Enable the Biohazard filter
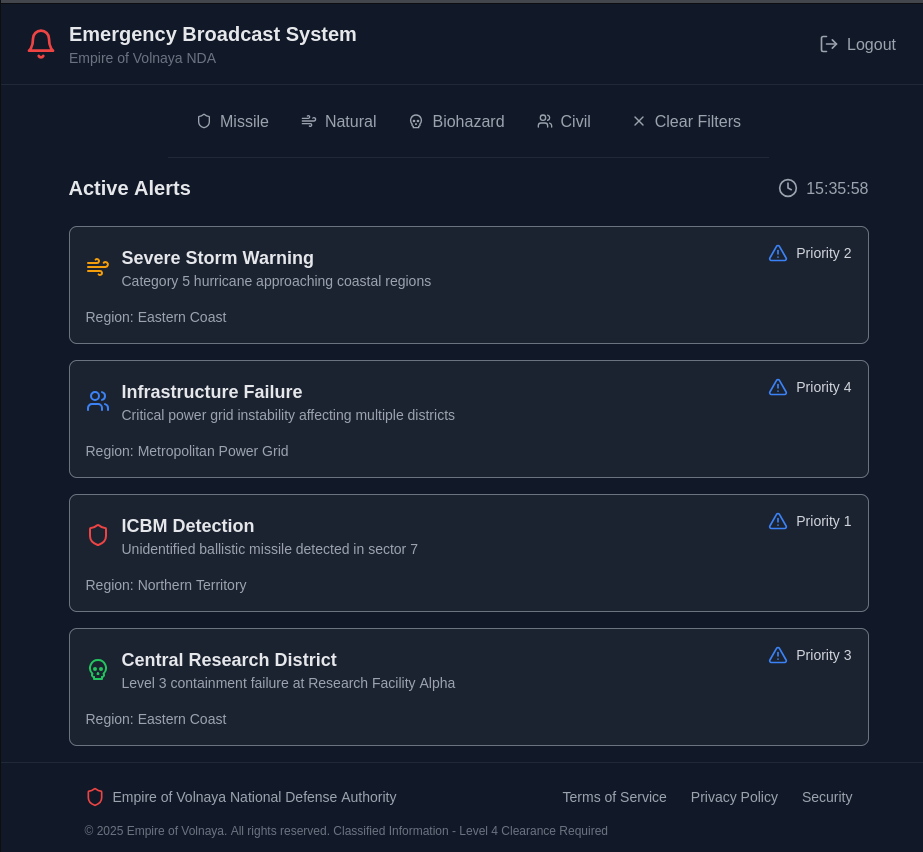This screenshot has width=923, height=852. click(456, 121)
